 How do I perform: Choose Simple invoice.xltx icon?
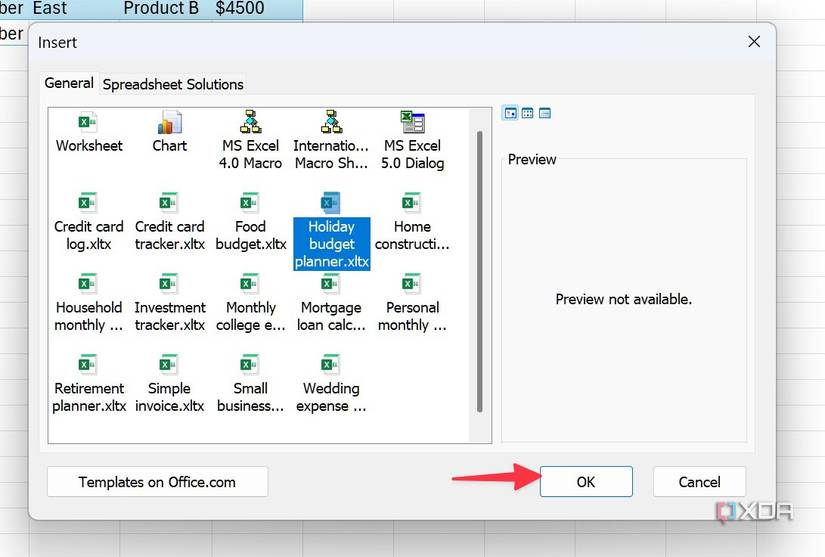click(168, 364)
